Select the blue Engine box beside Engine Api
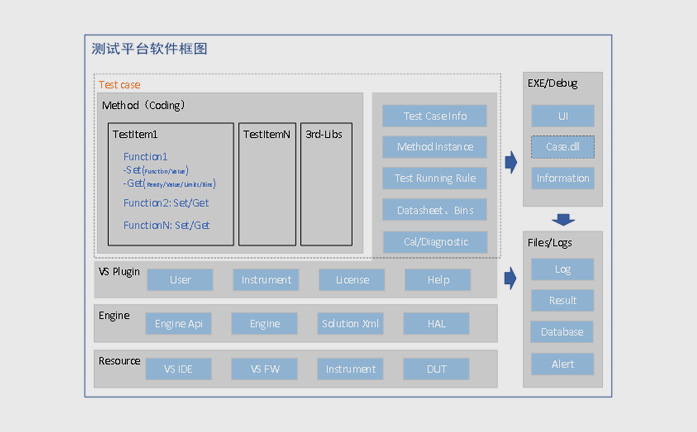This screenshot has width=697, height=432. tap(264, 324)
